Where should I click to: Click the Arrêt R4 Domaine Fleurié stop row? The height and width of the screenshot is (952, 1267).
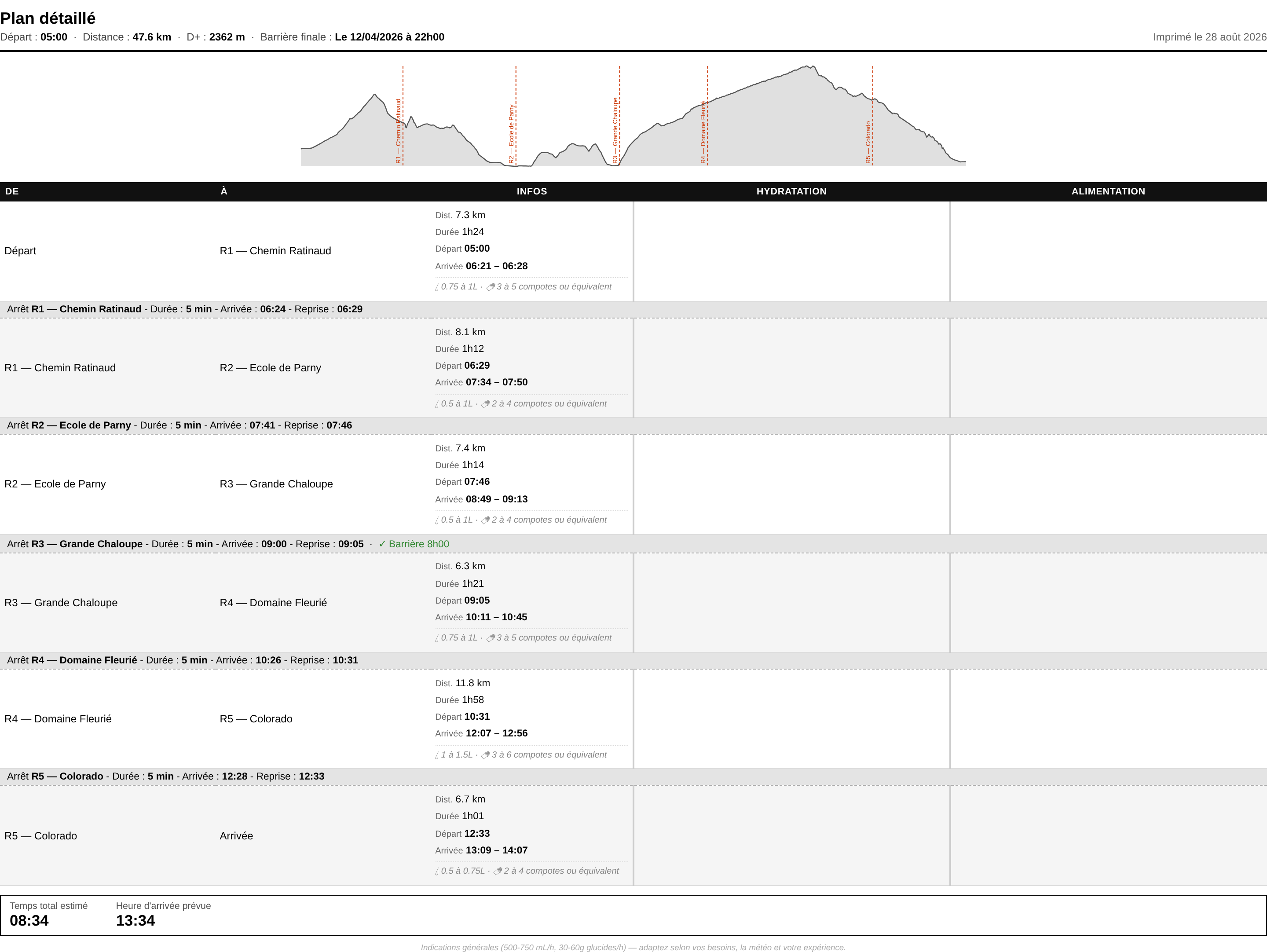coord(633,660)
